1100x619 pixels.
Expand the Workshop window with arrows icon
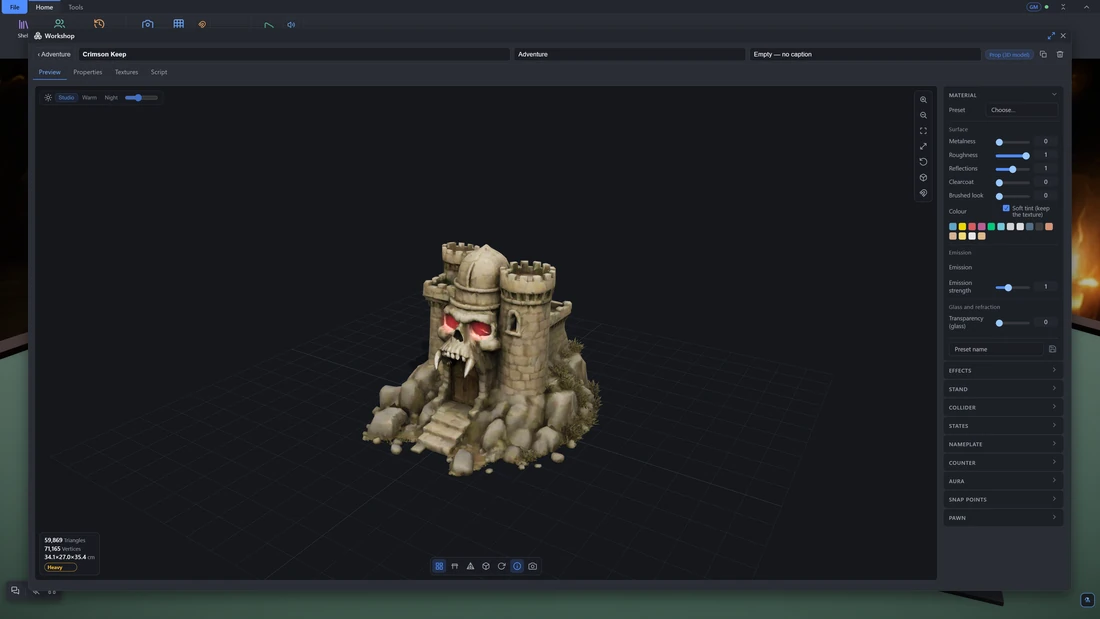click(1051, 36)
